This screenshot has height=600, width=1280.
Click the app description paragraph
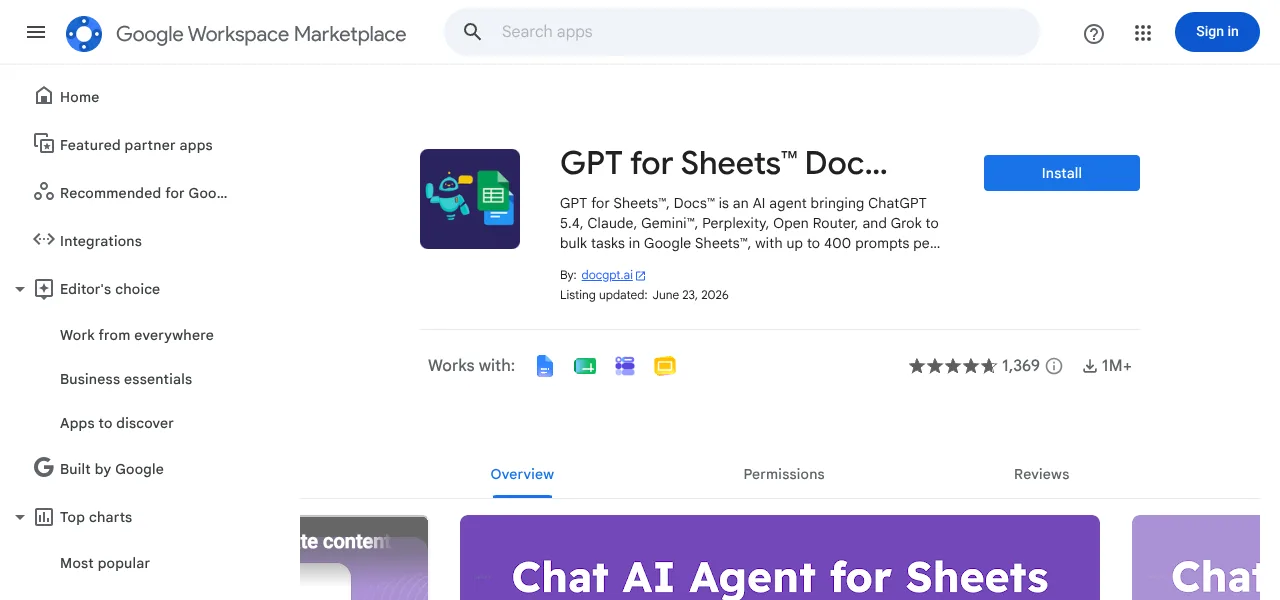click(750, 223)
